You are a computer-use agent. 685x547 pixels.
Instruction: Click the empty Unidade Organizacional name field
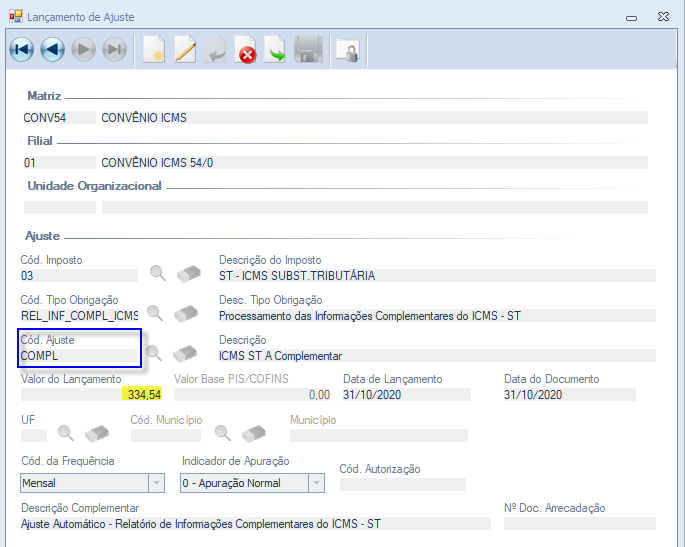pos(374,208)
